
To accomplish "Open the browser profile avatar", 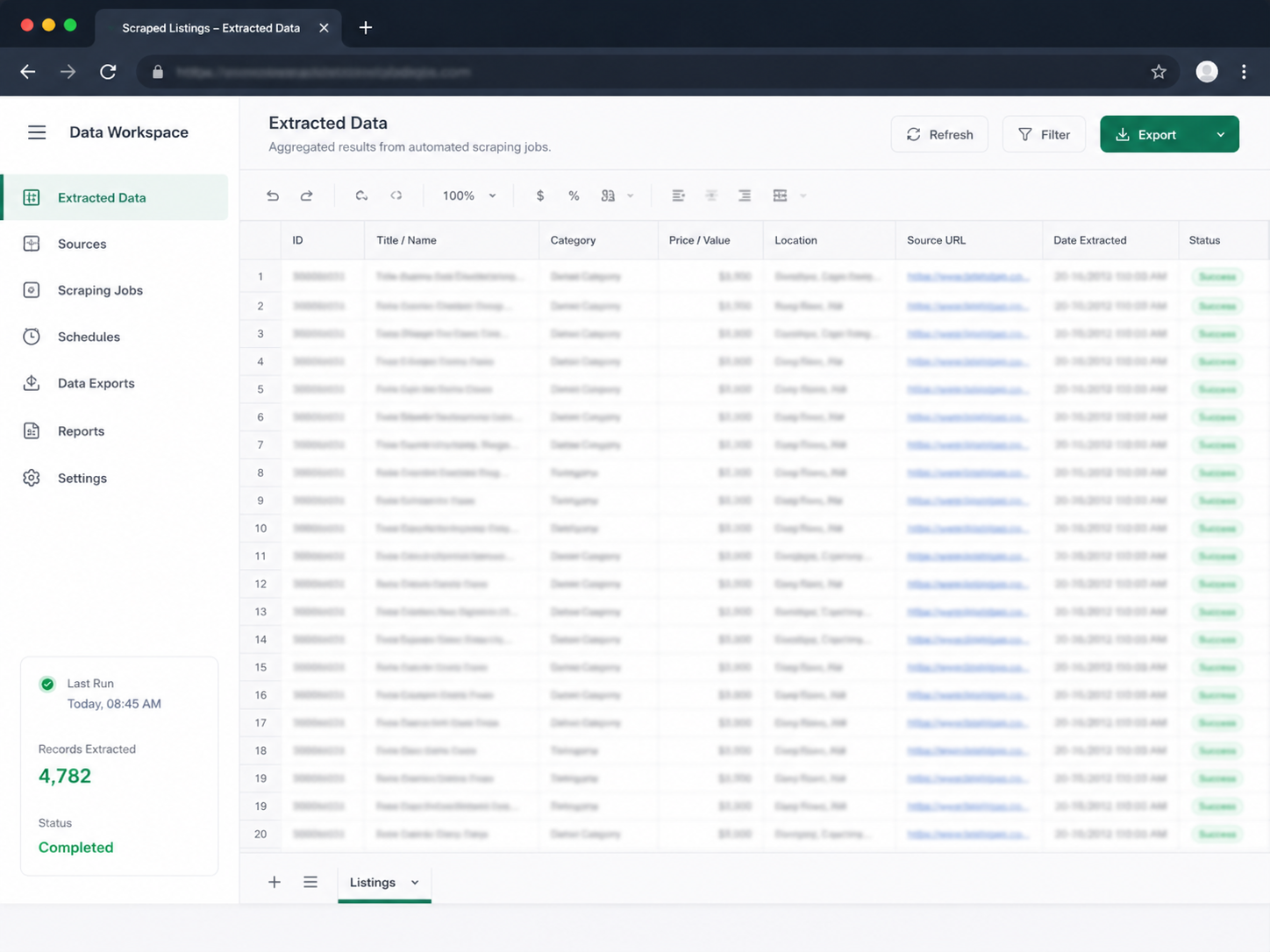I will 1207,72.
